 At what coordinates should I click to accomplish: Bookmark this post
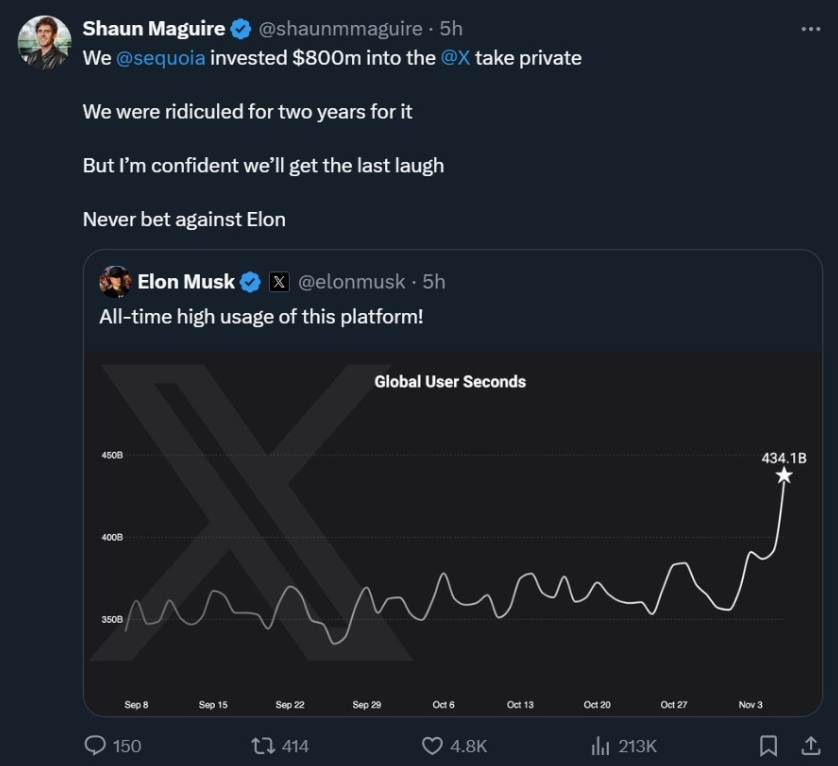[x=769, y=746]
